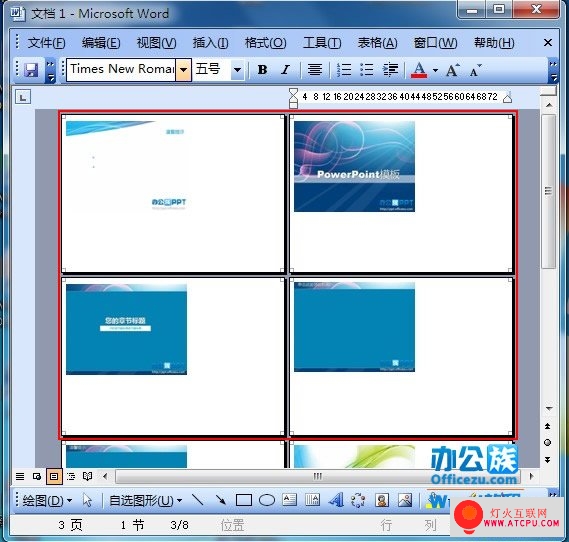Open the font size 五号 dropdown
The image size is (569, 542).
click(238, 69)
